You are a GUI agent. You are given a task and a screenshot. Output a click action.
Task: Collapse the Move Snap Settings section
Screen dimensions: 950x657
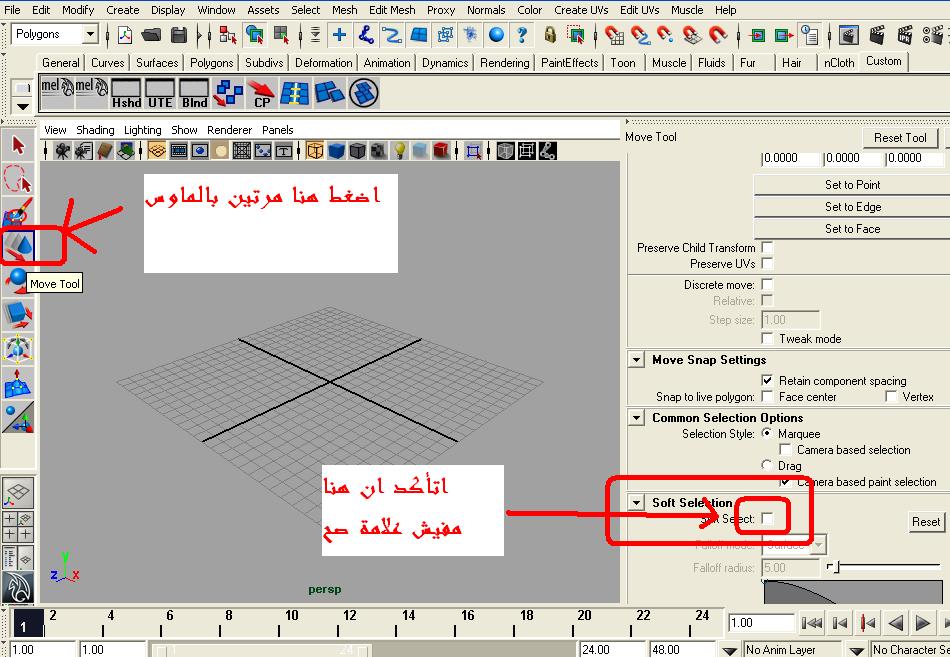click(x=636, y=360)
